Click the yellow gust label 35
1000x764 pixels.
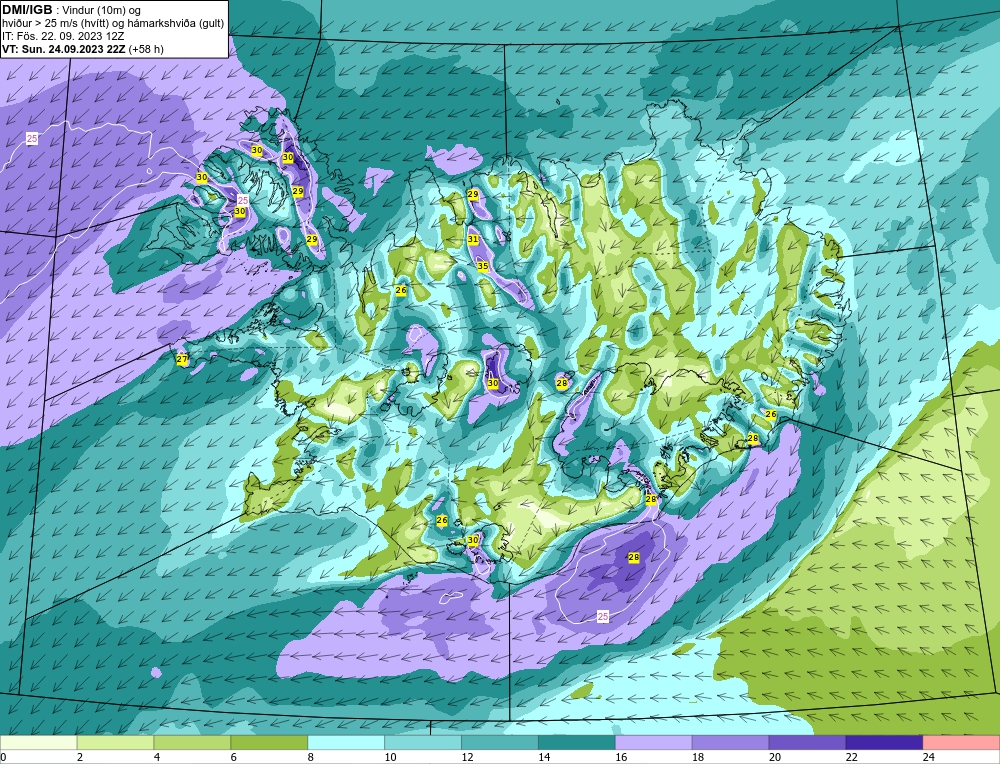click(483, 266)
